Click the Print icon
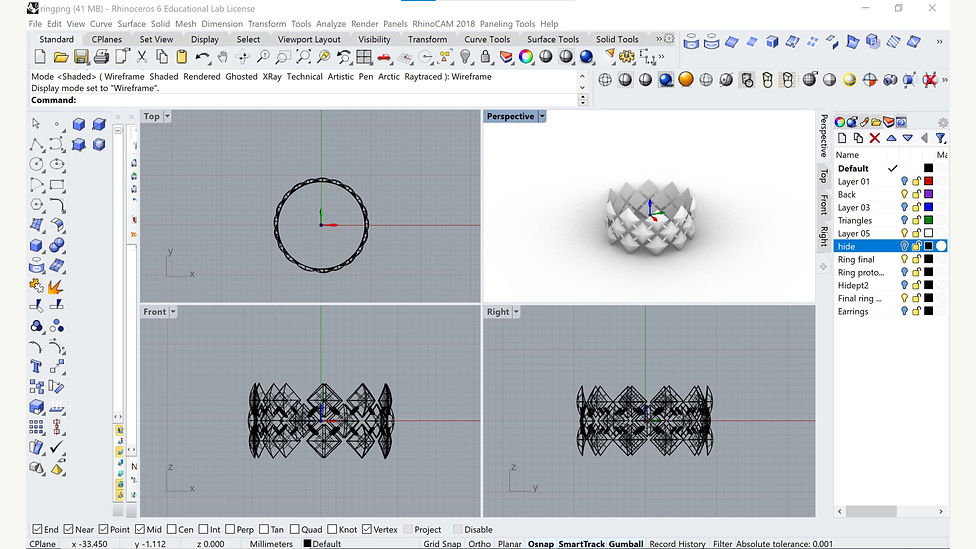This screenshot has width=976, height=549. point(101,57)
